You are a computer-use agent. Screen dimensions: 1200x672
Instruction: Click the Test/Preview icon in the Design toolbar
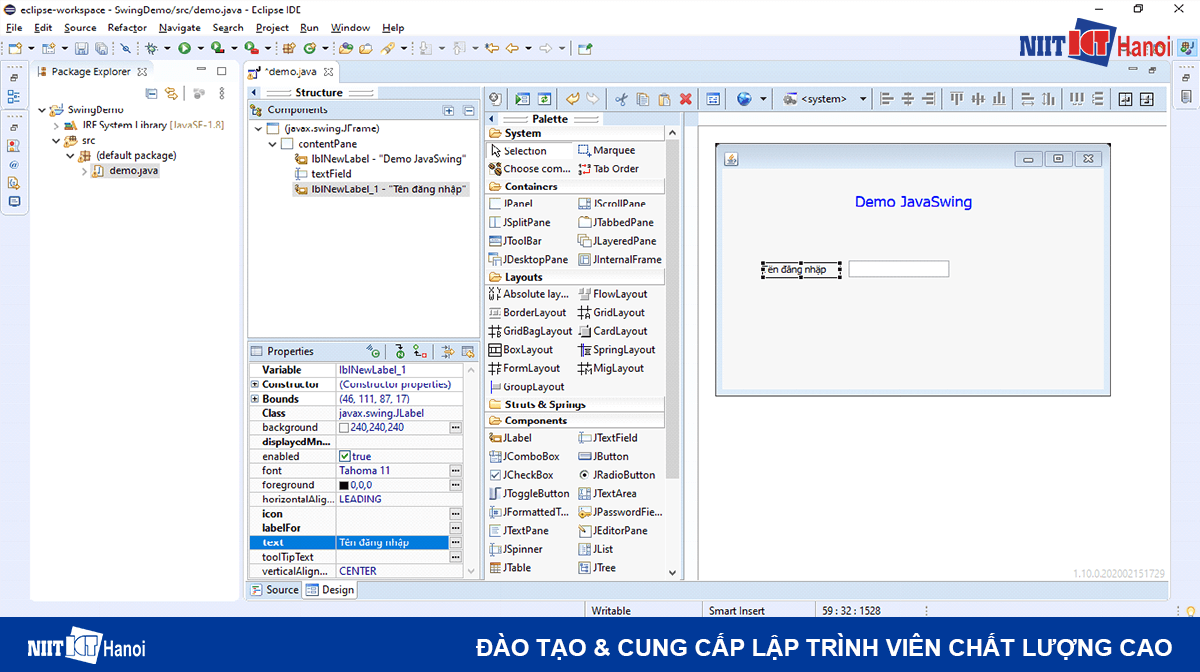pos(522,98)
